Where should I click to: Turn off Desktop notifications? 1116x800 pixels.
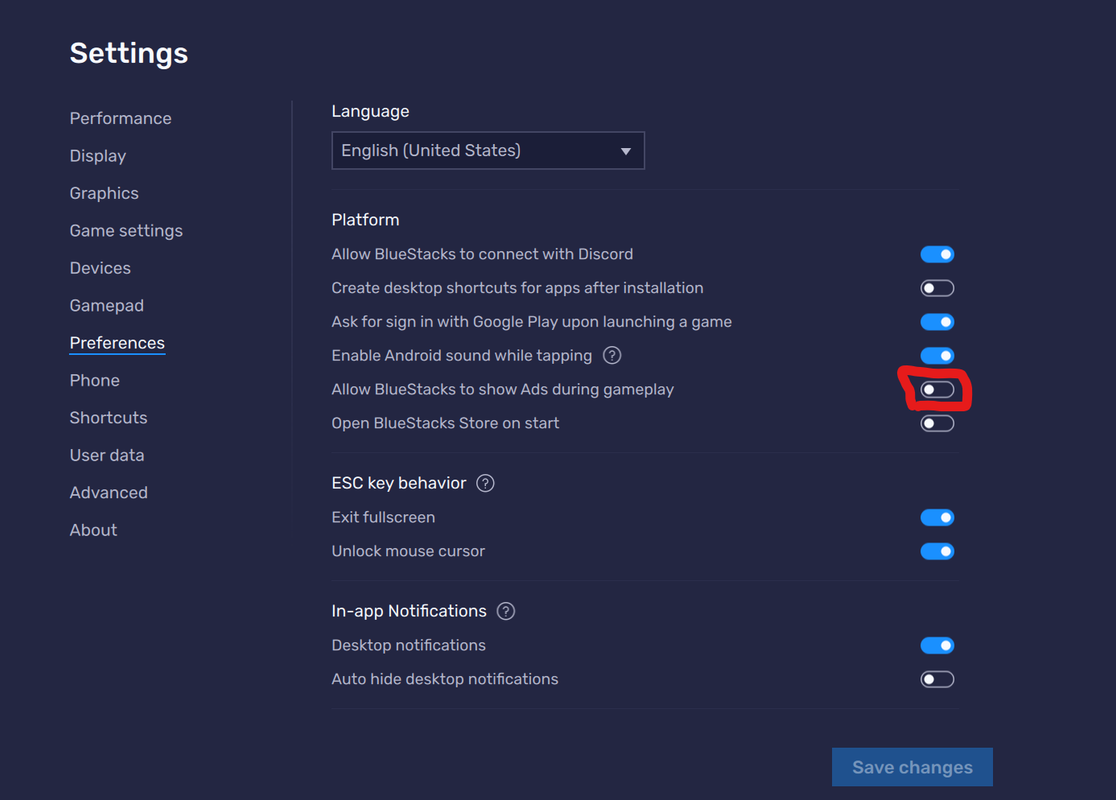pyautogui.click(x=937, y=646)
